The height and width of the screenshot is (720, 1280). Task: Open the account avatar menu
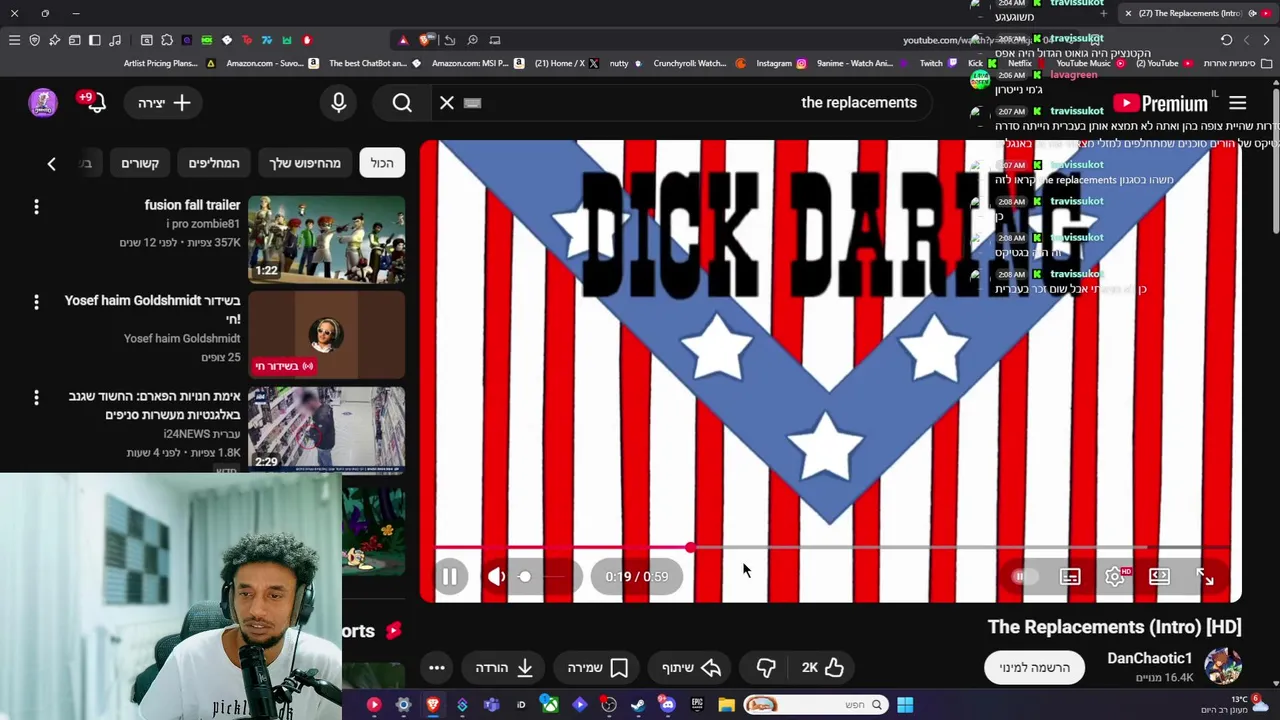(x=43, y=102)
